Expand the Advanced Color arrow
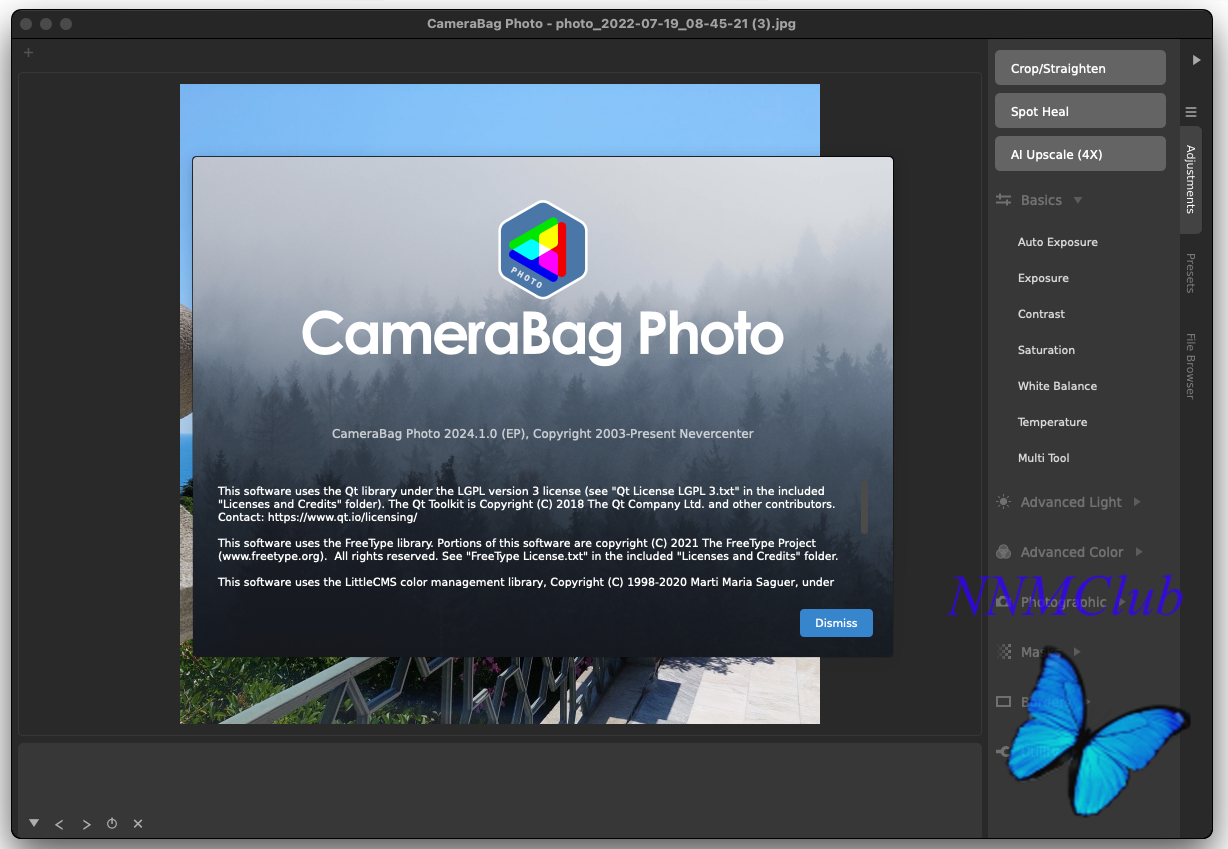The width and height of the screenshot is (1228, 849). (1139, 552)
